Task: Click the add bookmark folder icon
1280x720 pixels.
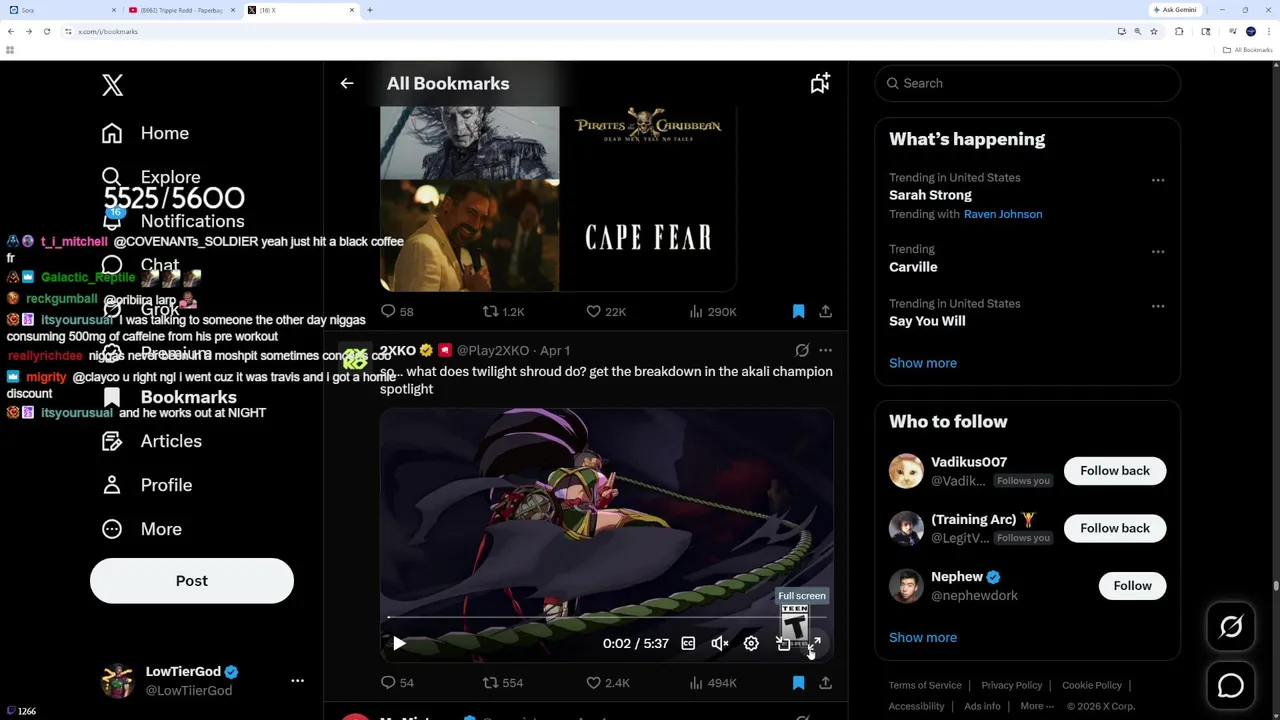Action: pyautogui.click(x=820, y=84)
